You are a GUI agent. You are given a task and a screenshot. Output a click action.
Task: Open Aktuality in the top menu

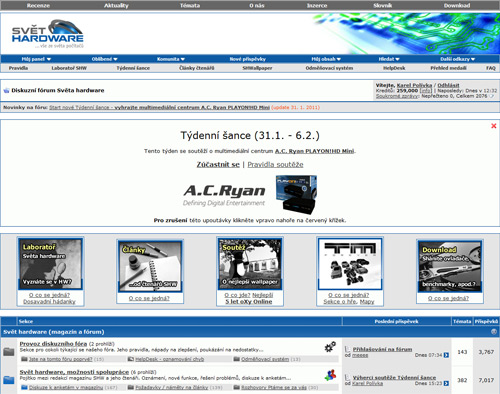[116, 5]
